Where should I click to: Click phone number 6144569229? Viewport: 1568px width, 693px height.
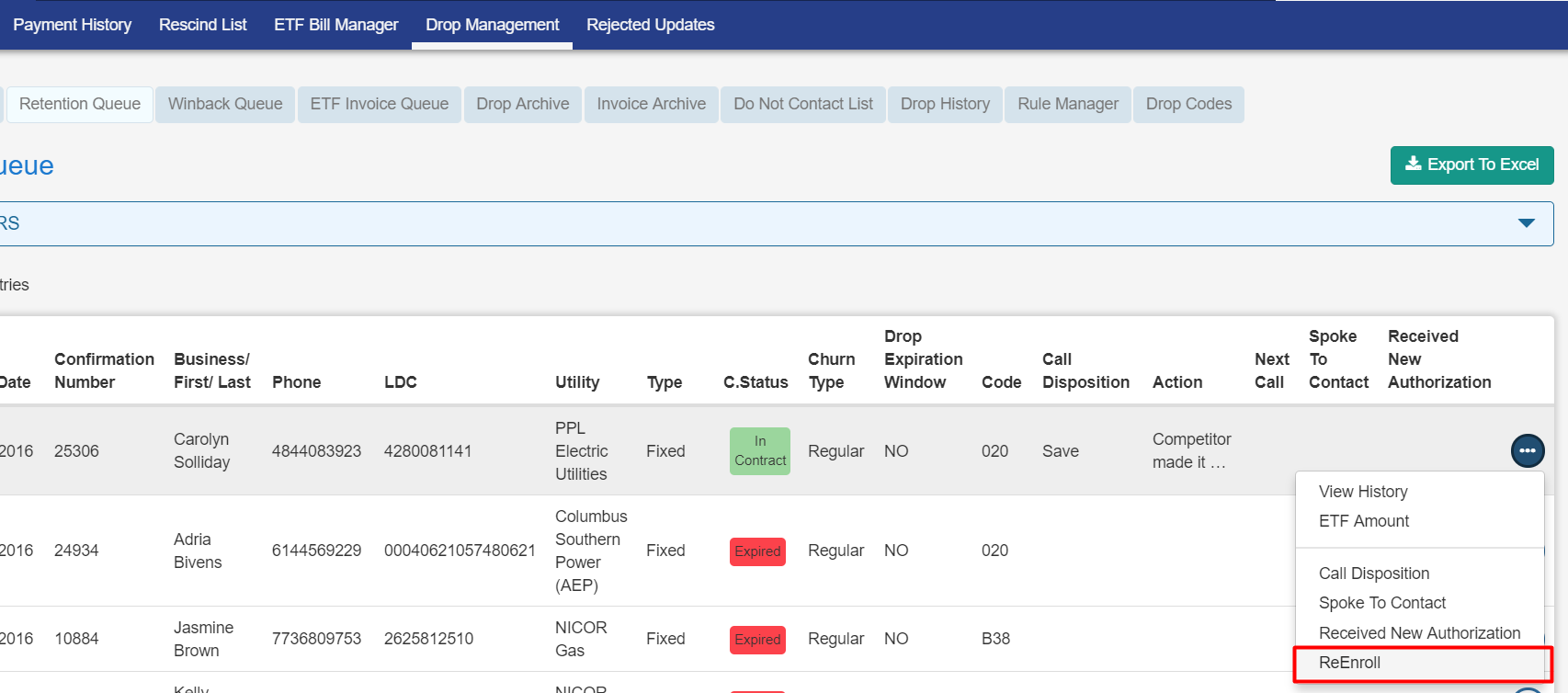316,551
